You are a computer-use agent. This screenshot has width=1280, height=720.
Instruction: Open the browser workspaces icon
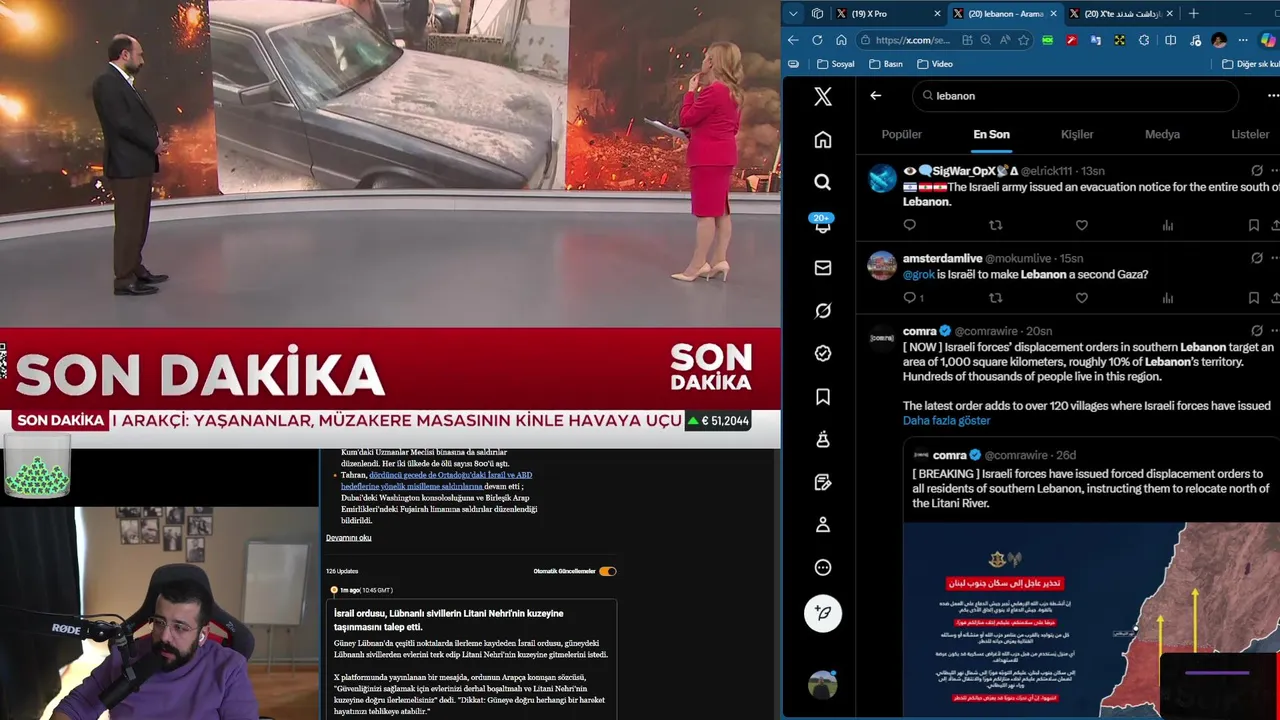tap(817, 14)
